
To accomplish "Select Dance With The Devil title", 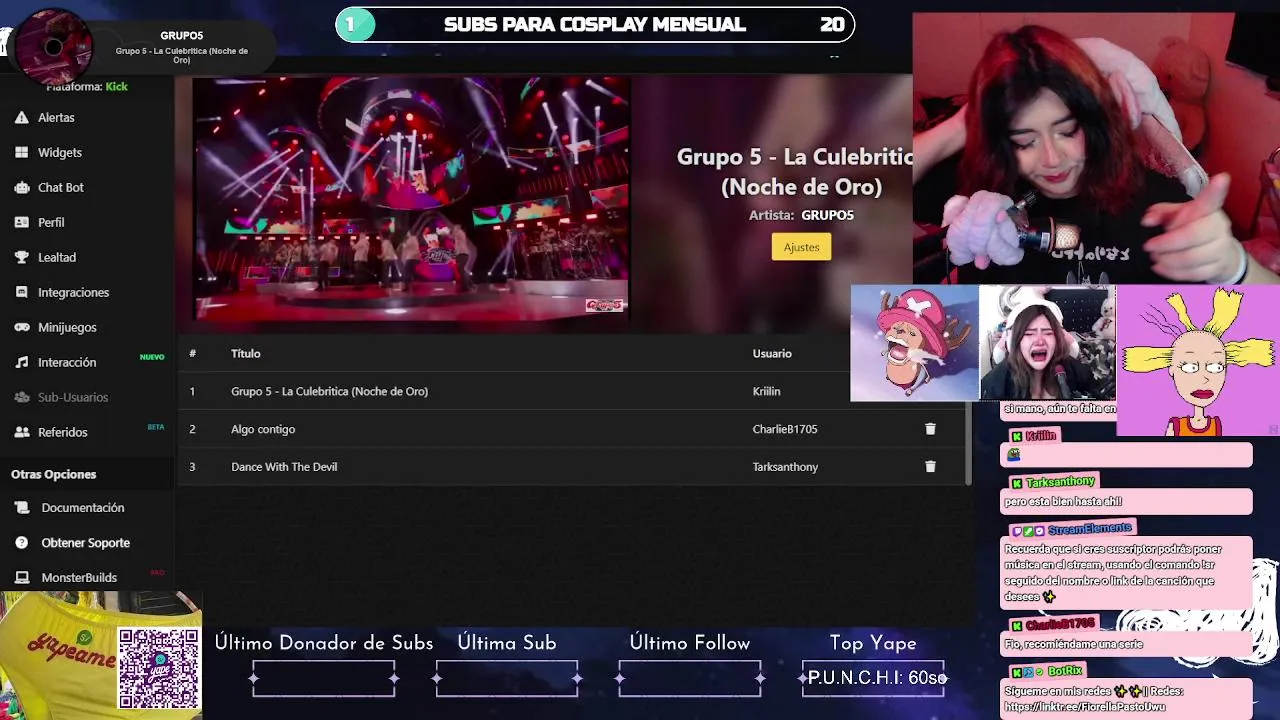I will [284, 467].
